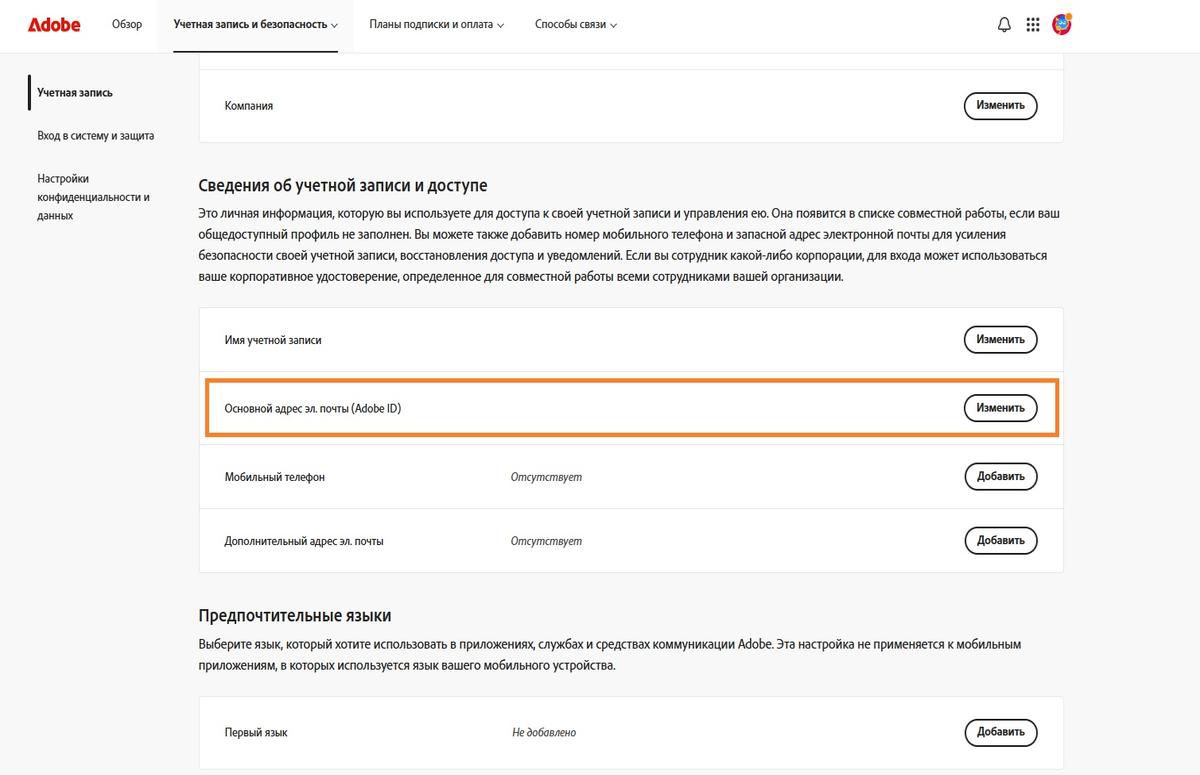1200x775 pixels.
Task: Add a first preferred language
Action: click(1000, 732)
